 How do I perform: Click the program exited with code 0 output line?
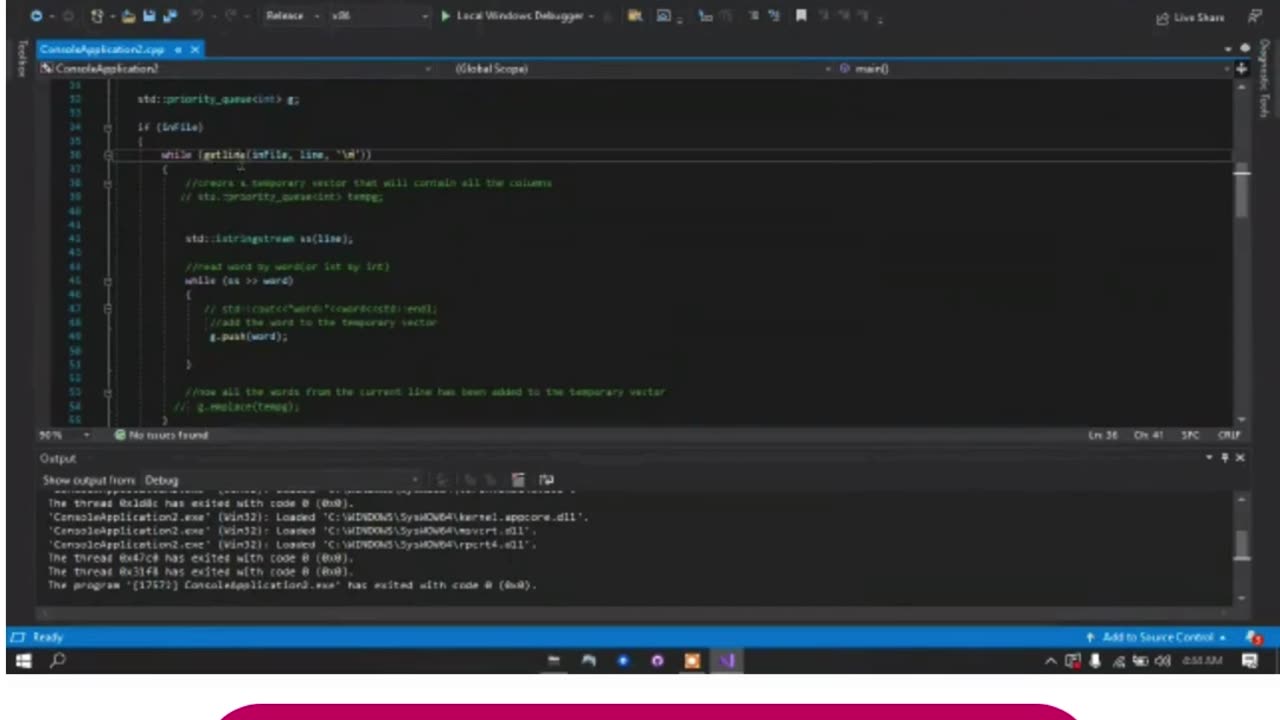point(292,585)
